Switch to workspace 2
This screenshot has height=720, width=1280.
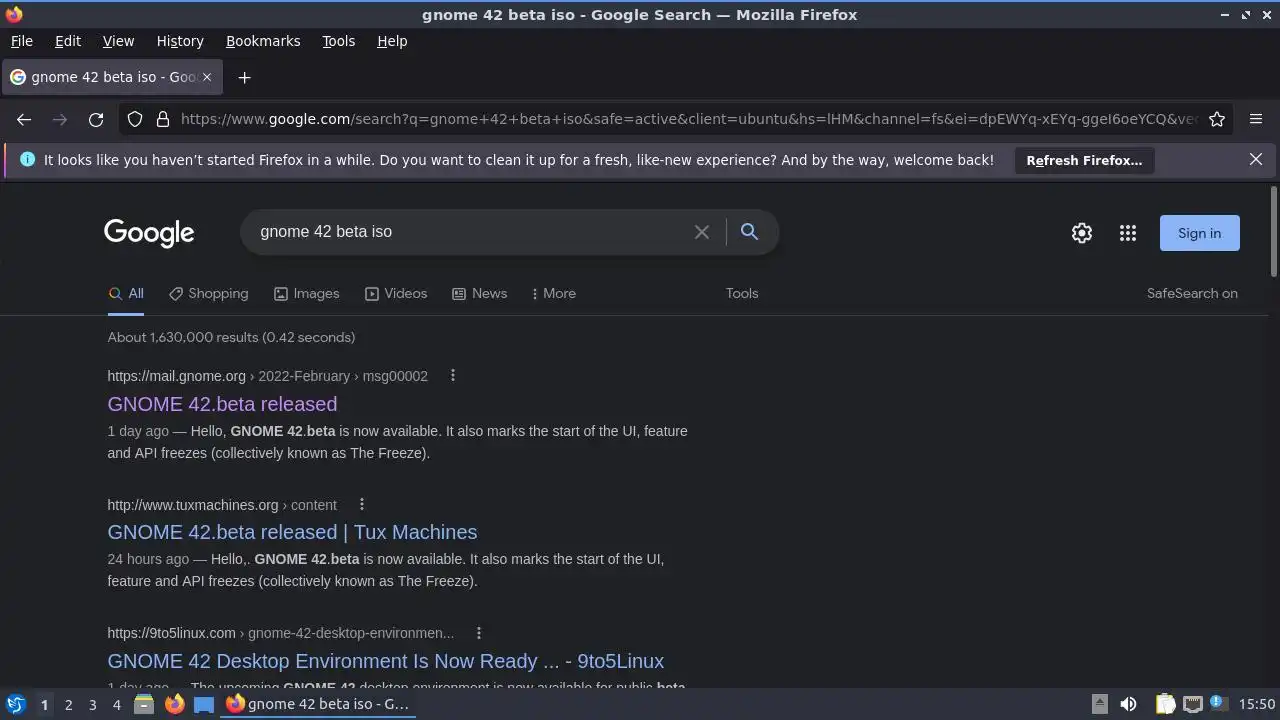tap(68, 705)
